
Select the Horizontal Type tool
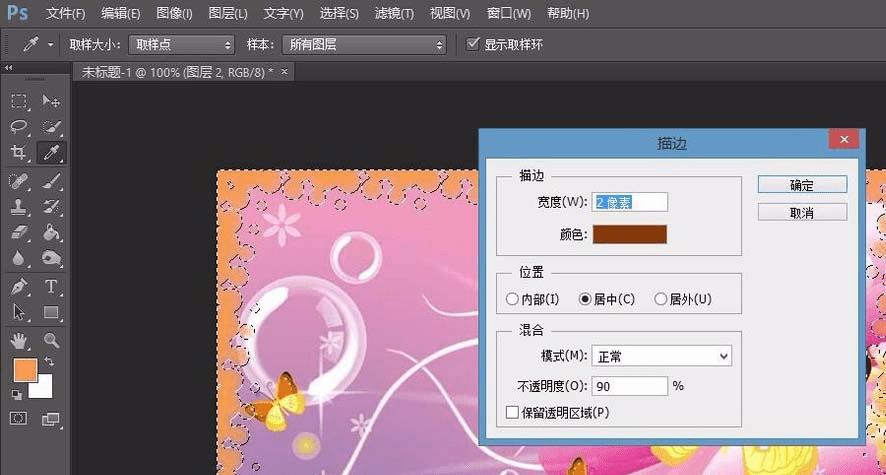[x=51, y=287]
